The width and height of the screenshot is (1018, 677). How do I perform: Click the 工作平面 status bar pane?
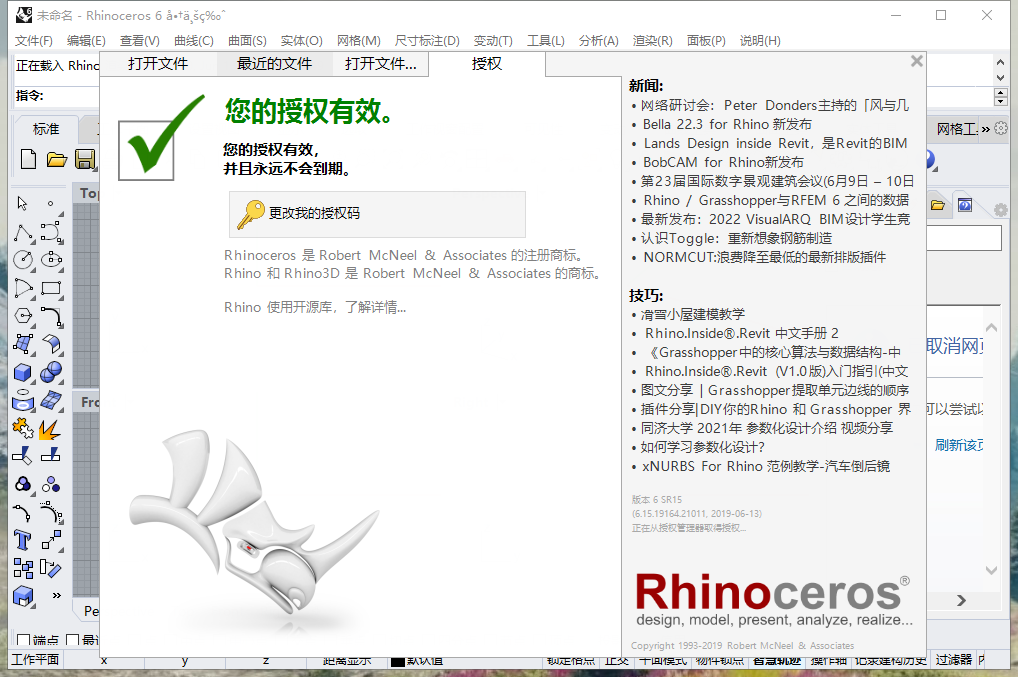(36, 659)
